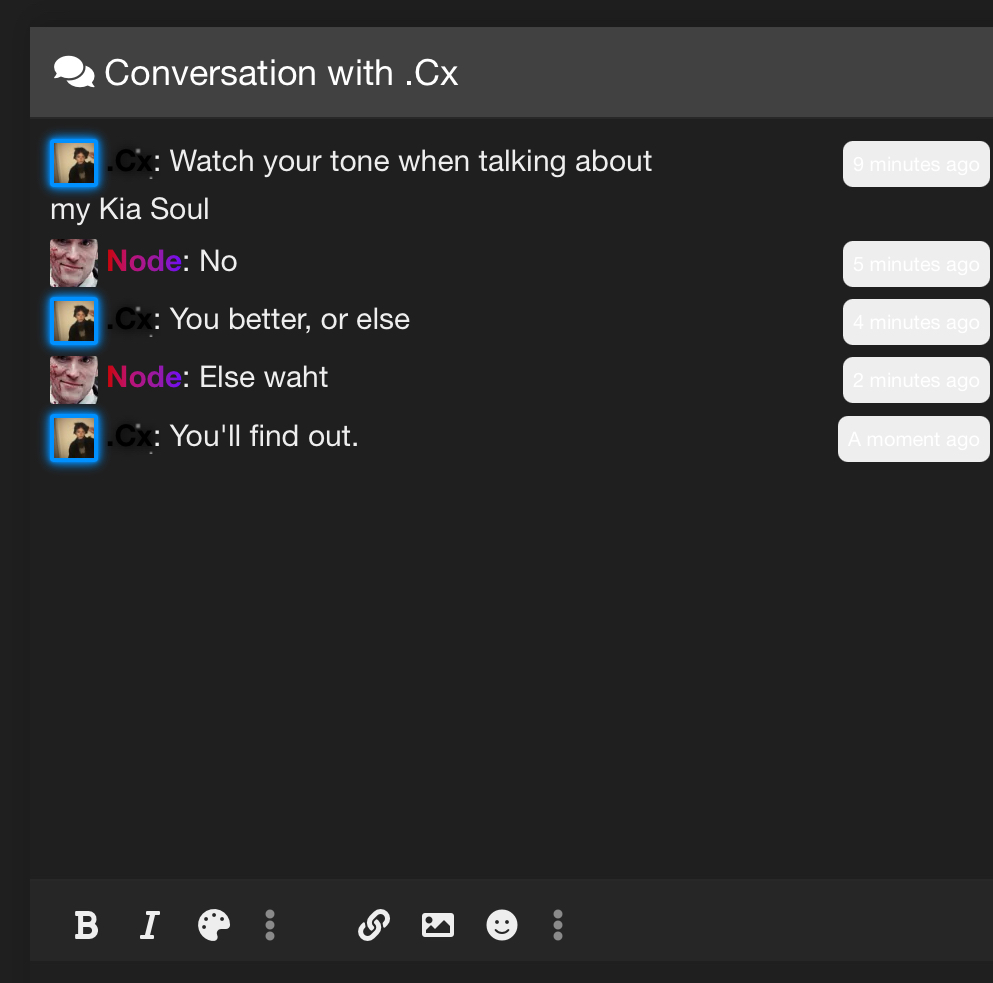
Task: Expand more options next to emoji icon
Action: [x=558, y=926]
